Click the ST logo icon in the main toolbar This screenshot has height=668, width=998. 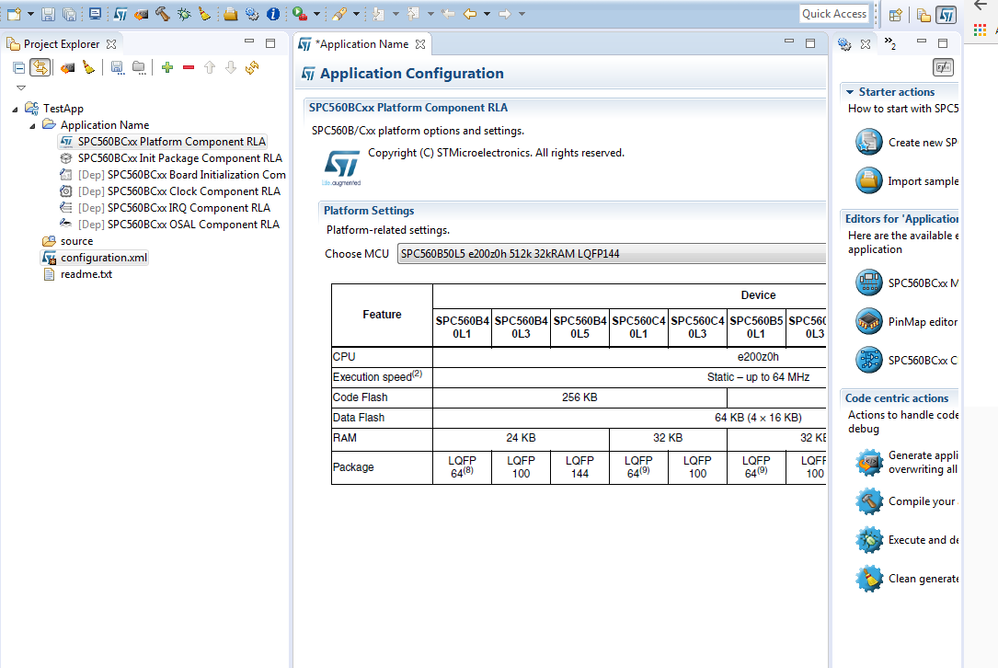coord(120,13)
